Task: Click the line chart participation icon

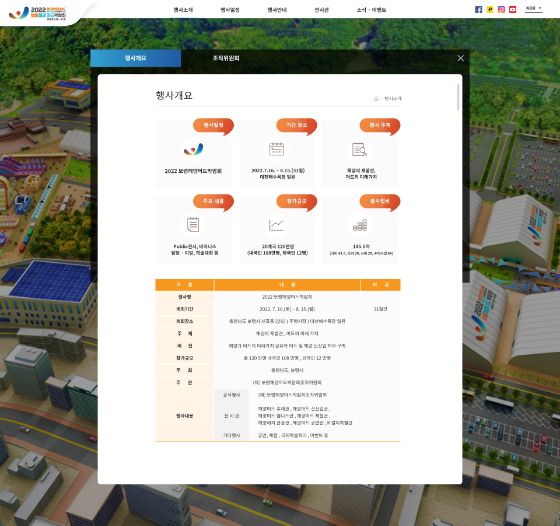Action: pos(276,225)
